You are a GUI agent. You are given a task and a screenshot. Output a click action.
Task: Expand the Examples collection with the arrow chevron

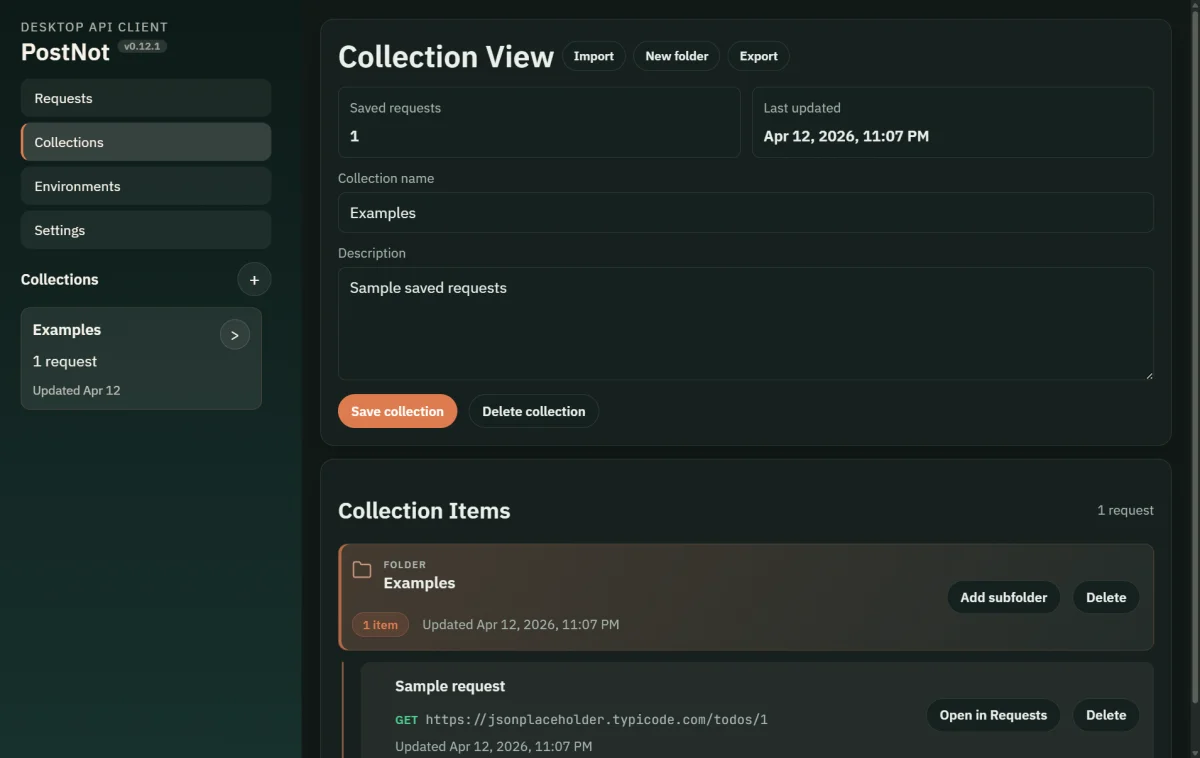pos(234,334)
